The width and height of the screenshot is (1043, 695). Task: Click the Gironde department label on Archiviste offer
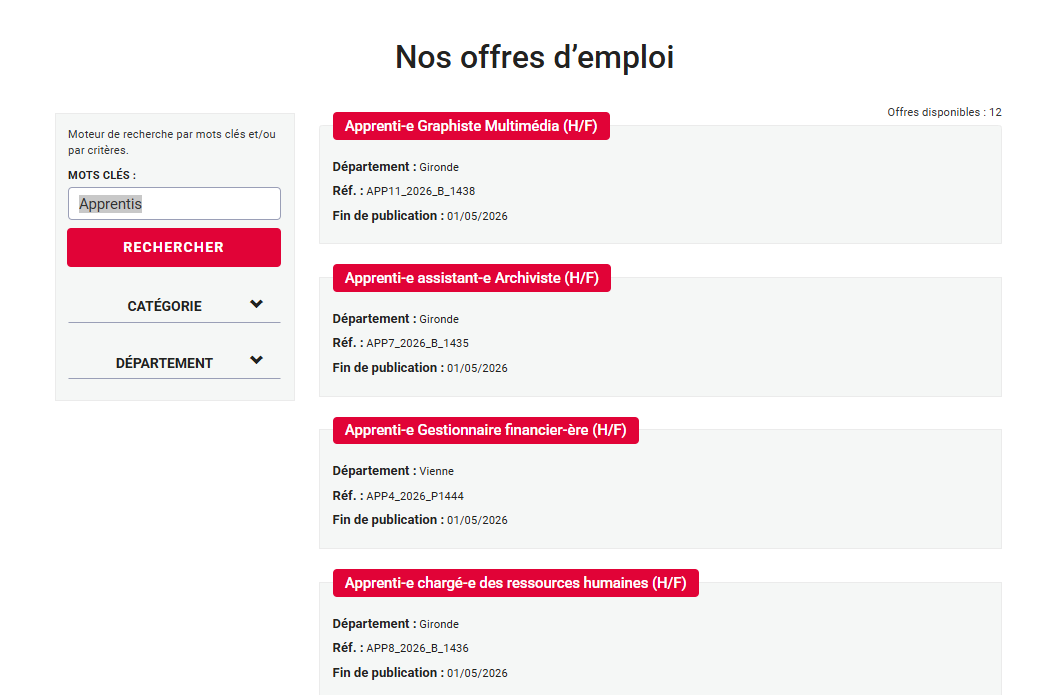(439, 318)
